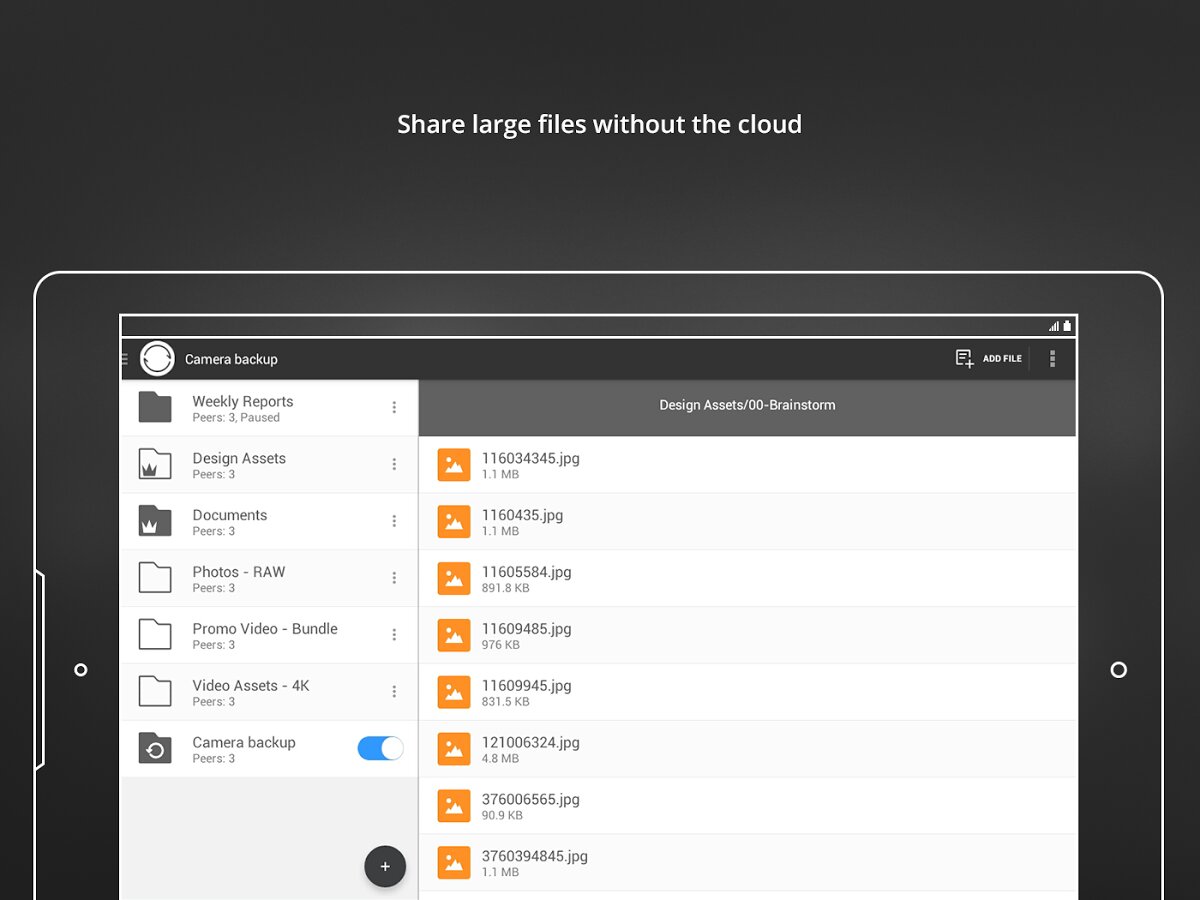Open the toolbar overflow menu
The image size is (1200, 900).
pos(1052,358)
